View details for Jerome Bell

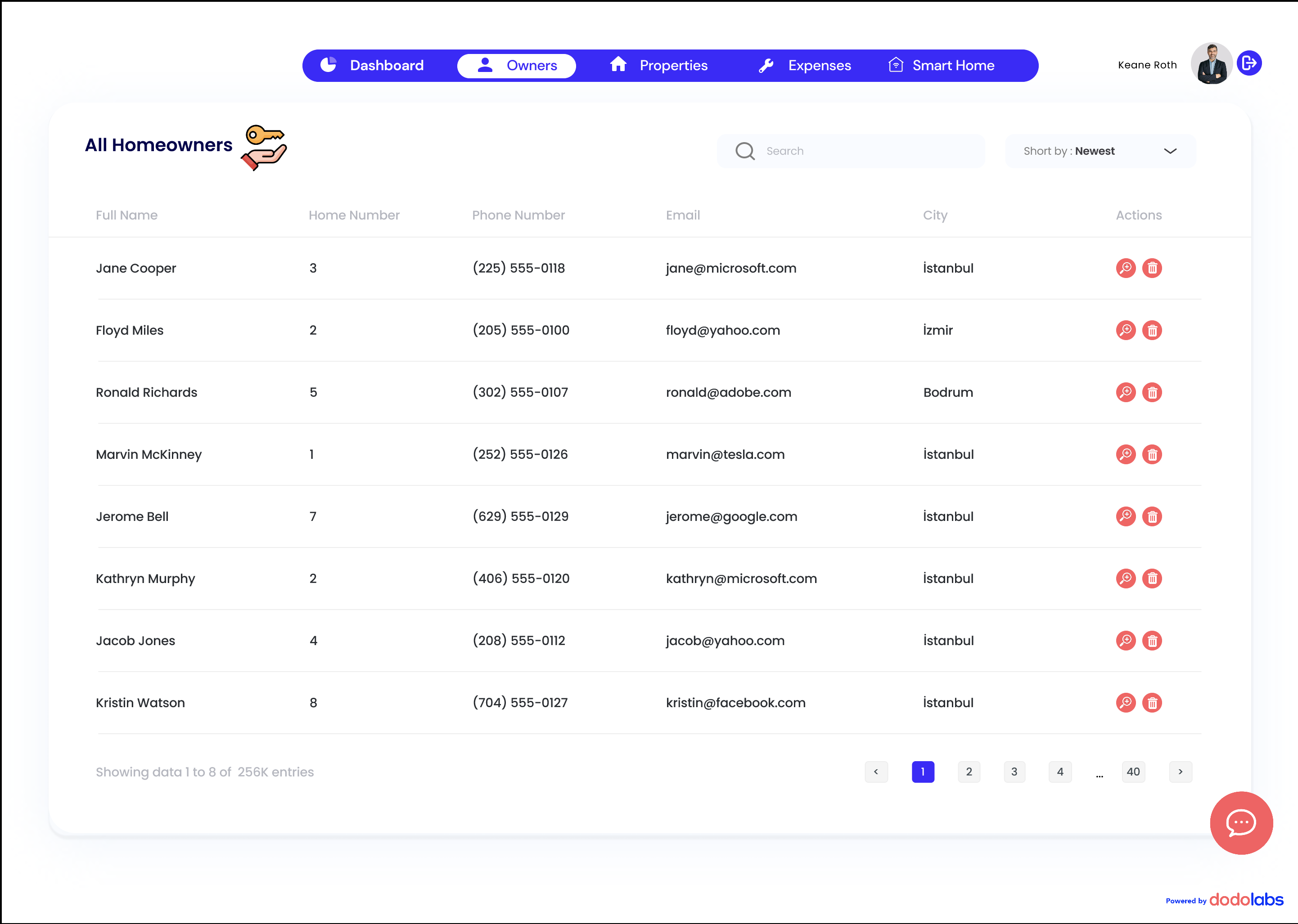[1126, 516]
